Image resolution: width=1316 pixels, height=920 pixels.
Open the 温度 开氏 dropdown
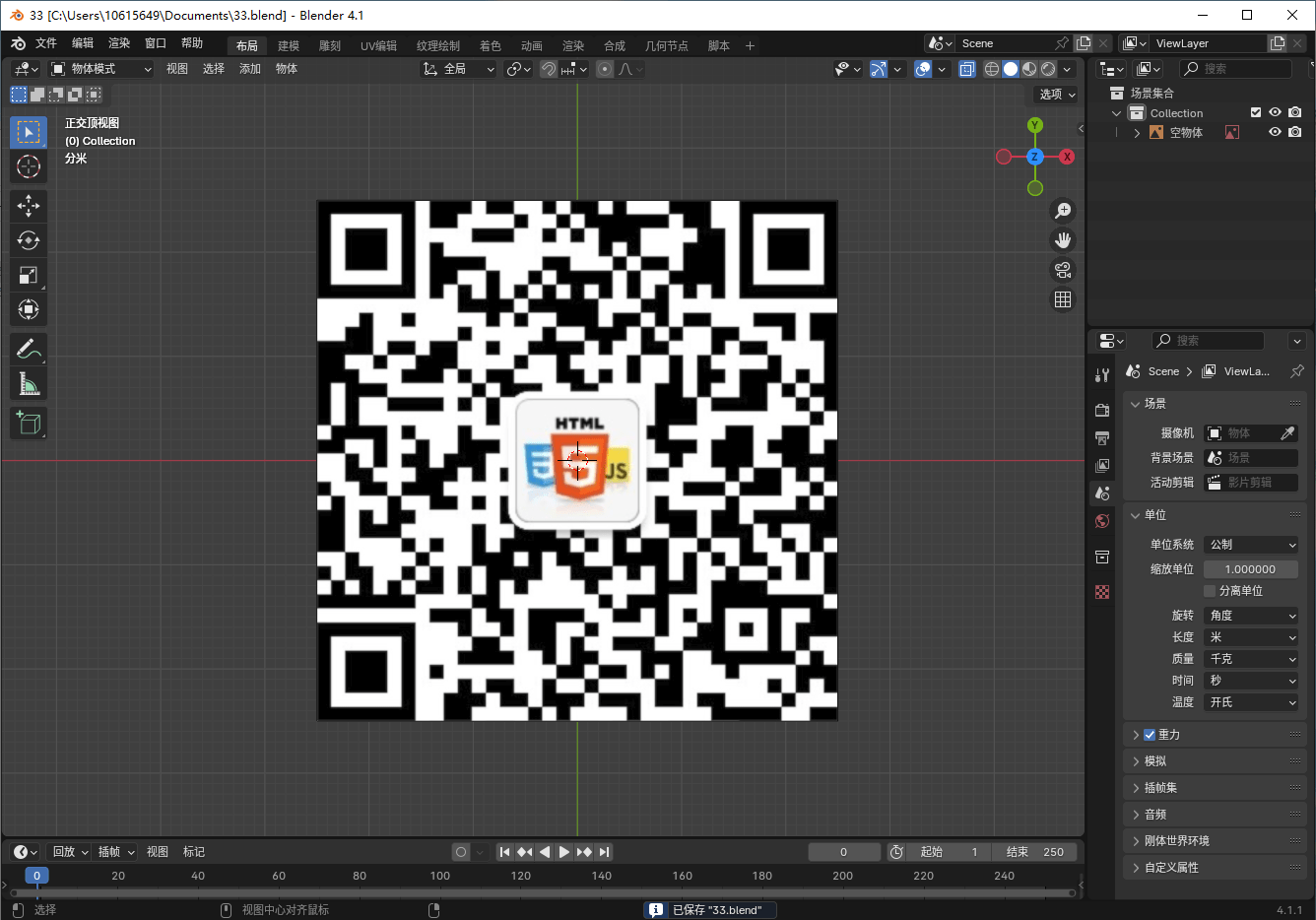1251,702
